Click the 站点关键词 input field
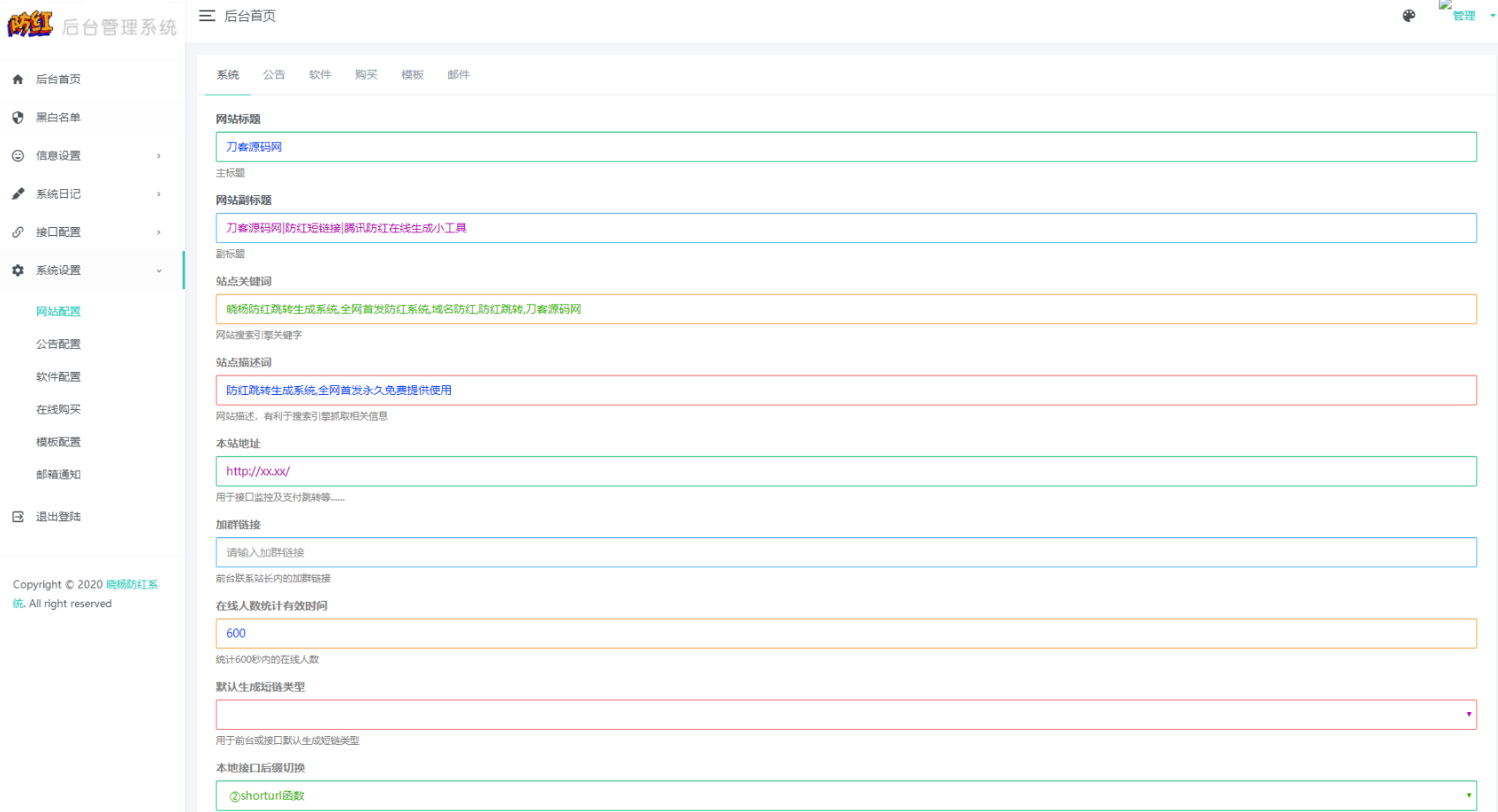Viewport: 1498px width, 812px height. pyautogui.click(x=846, y=309)
